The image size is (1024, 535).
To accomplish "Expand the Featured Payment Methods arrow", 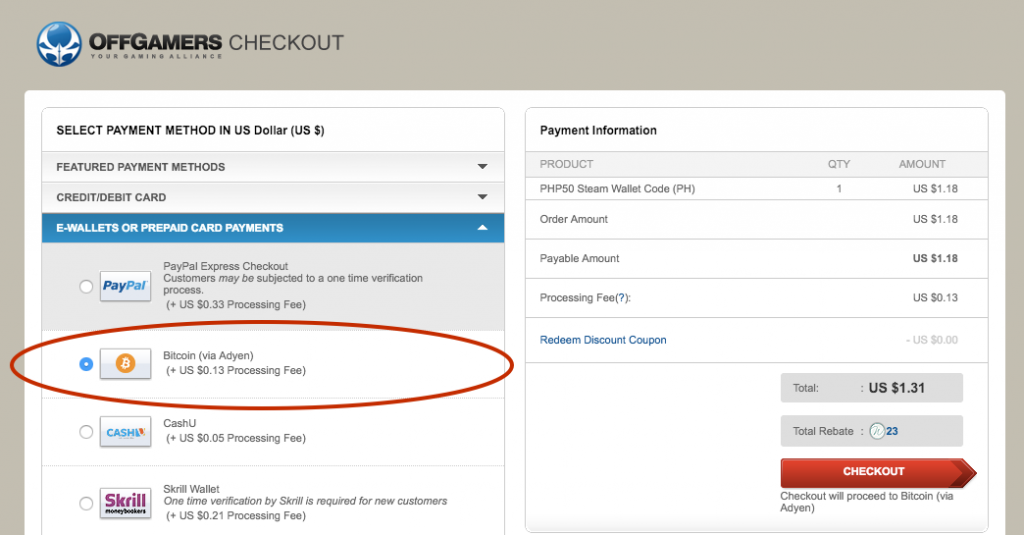I will point(483,167).
